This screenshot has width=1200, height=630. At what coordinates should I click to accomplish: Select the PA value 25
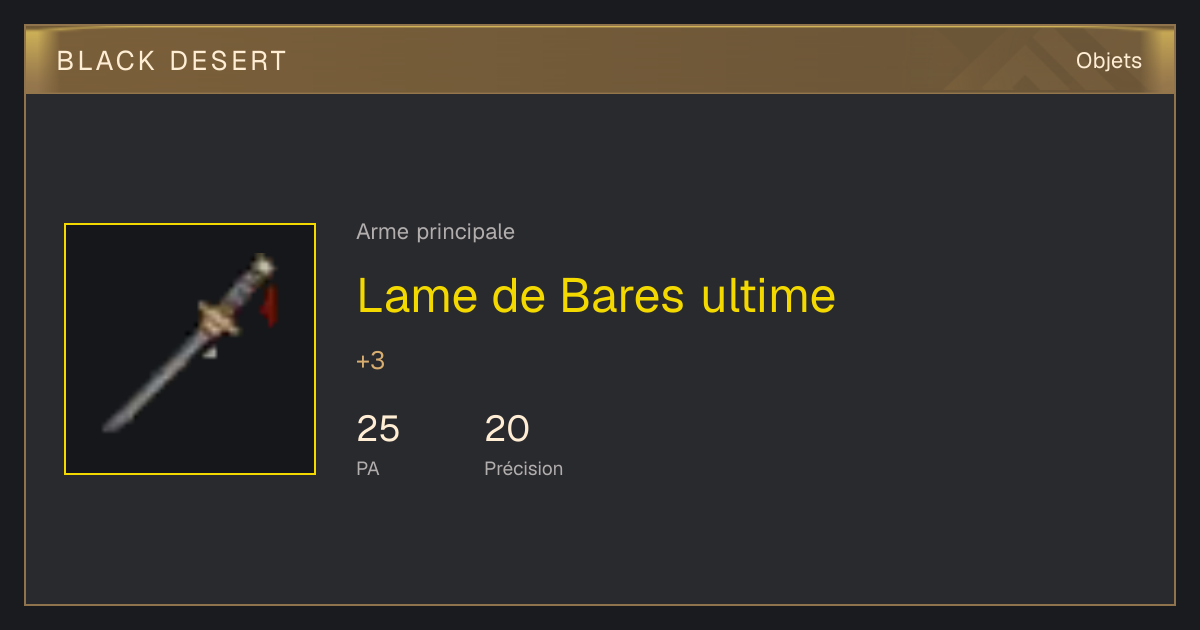378,429
